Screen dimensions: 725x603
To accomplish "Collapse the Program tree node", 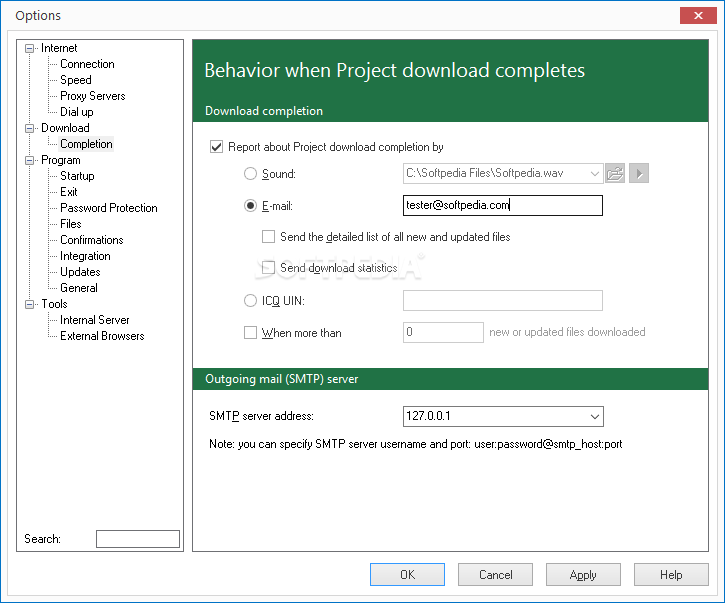I will click(x=30, y=160).
